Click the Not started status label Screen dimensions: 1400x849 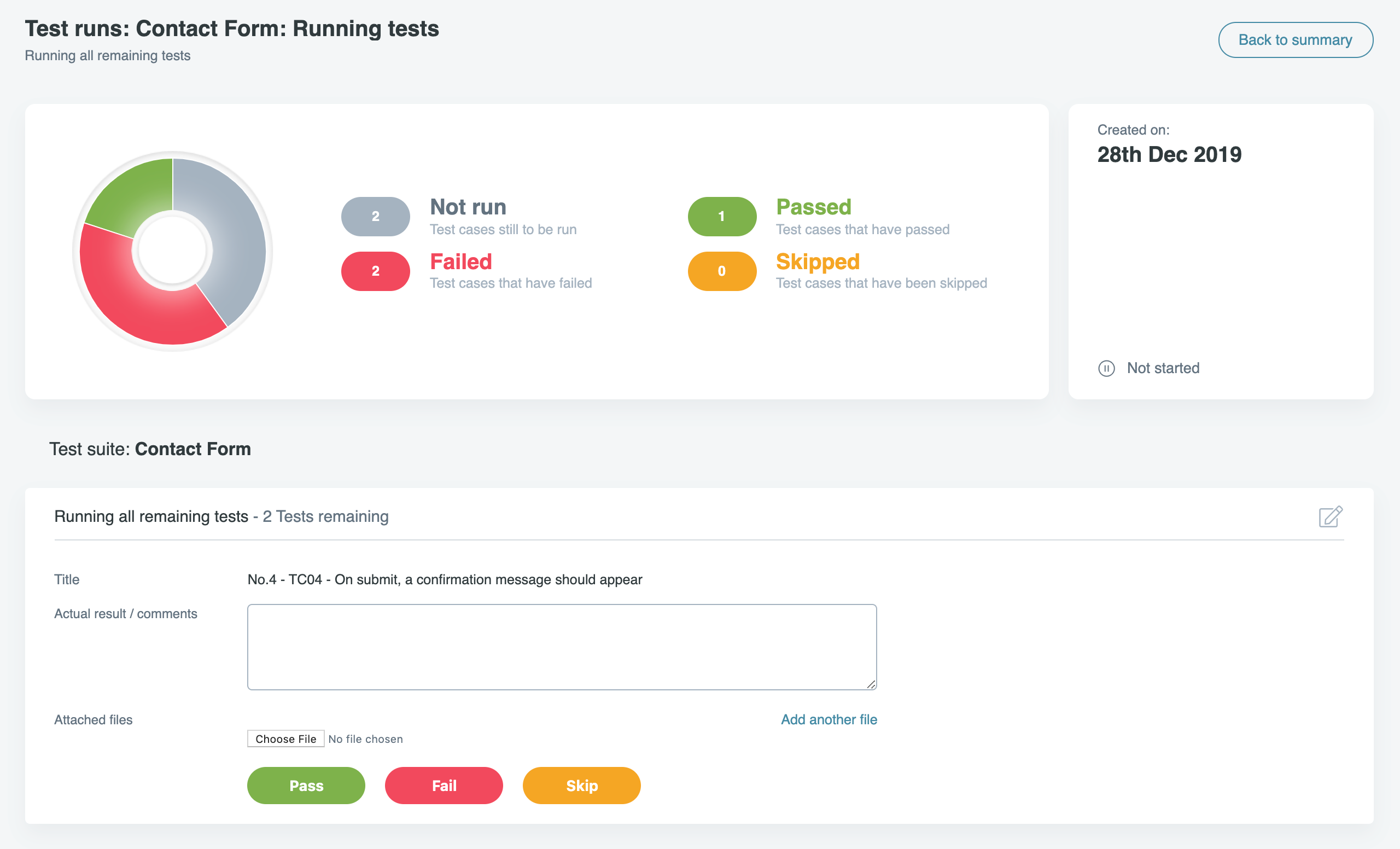[x=1163, y=368]
